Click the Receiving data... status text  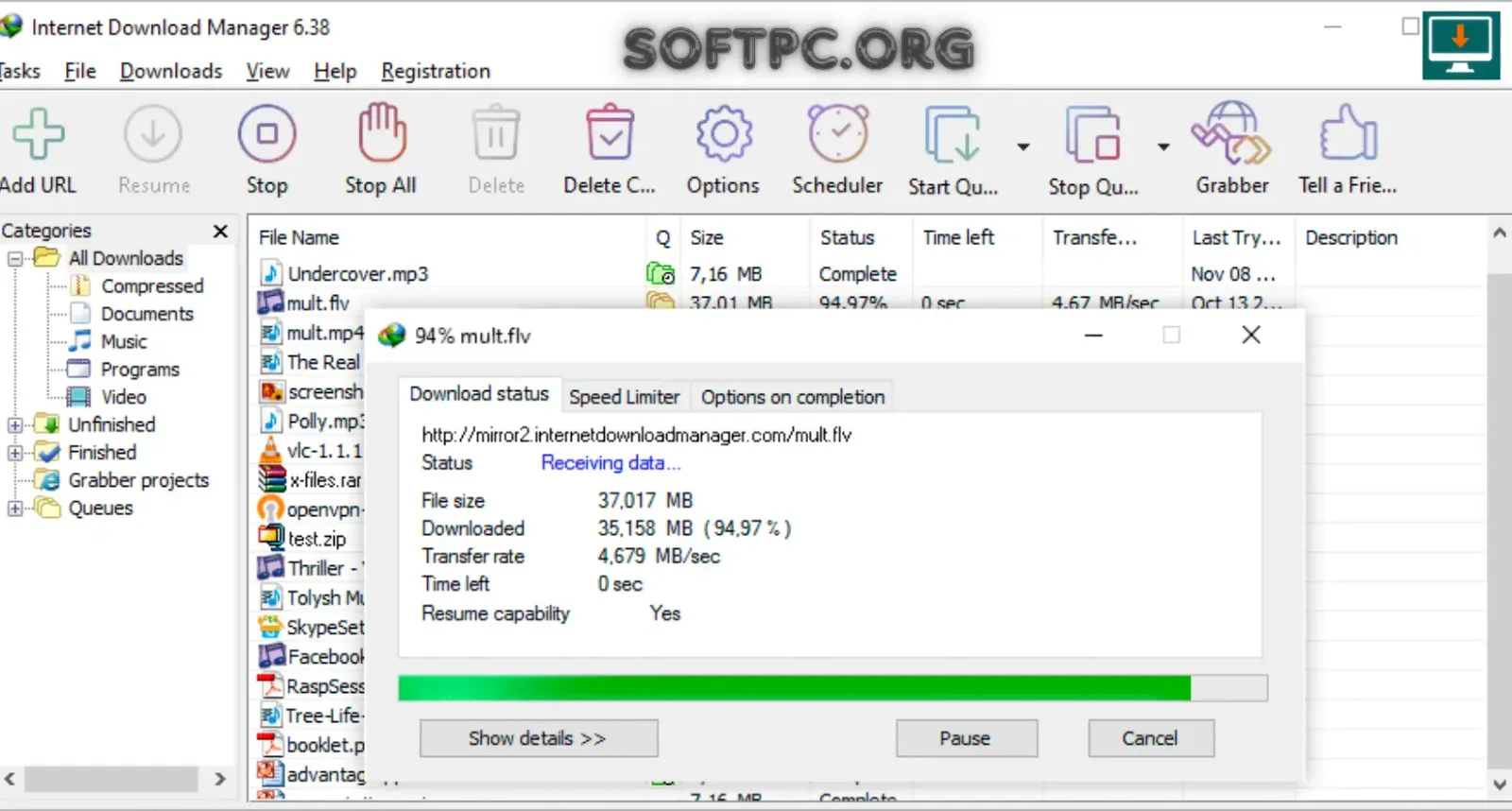pos(610,462)
